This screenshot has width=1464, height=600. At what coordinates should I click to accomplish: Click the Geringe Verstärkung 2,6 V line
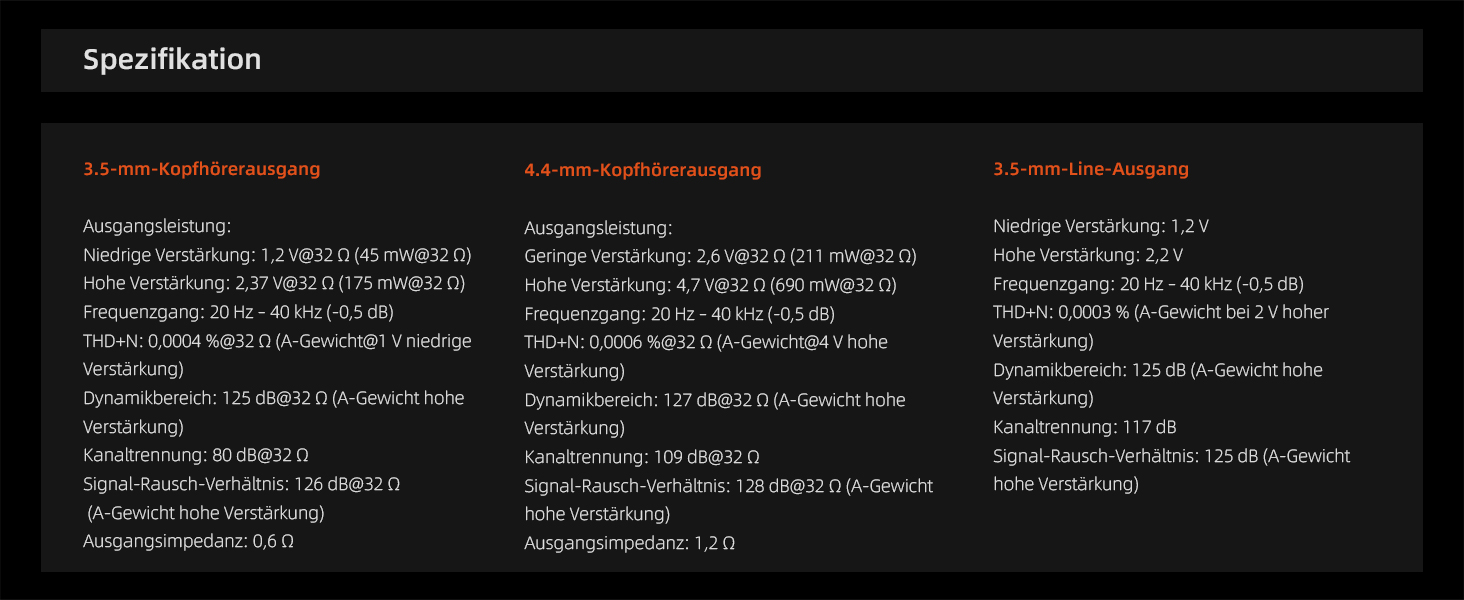click(x=720, y=257)
